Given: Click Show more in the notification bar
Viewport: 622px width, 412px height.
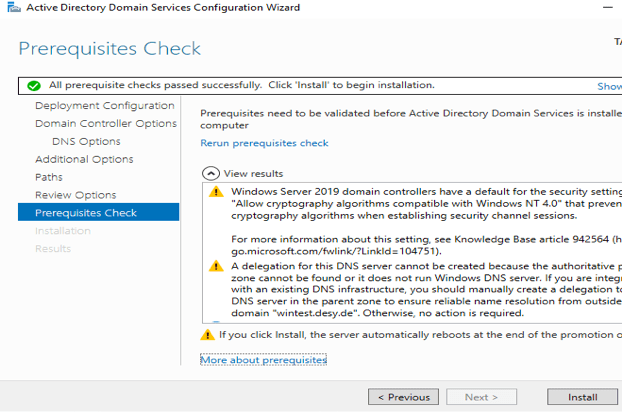Looking at the screenshot, I should tap(609, 87).
